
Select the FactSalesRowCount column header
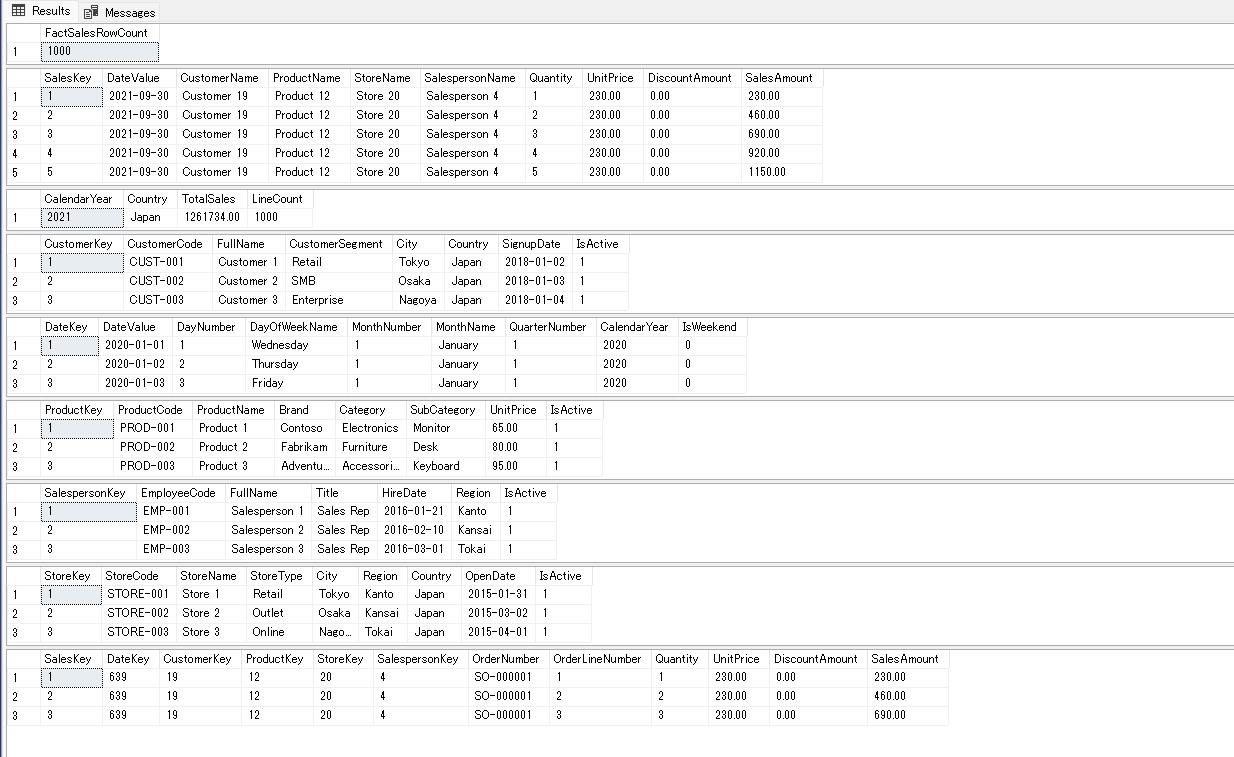pyautogui.click(x=99, y=33)
